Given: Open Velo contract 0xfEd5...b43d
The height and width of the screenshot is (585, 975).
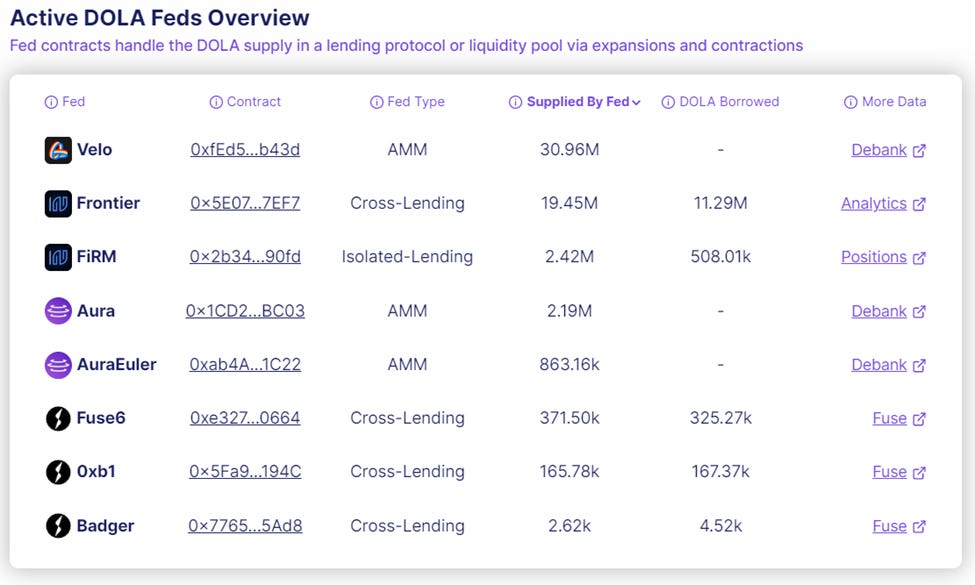Looking at the screenshot, I should [x=245, y=150].
